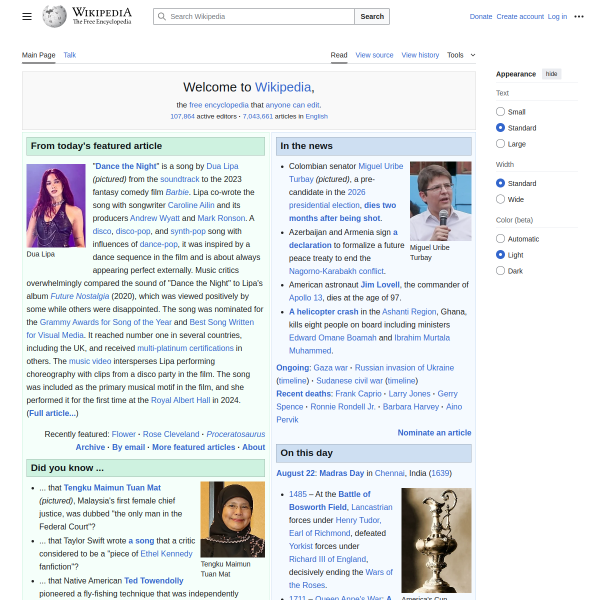Open the Royal Albert Hall link
This screenshot has height=600, width=600.
coord(181,400)
